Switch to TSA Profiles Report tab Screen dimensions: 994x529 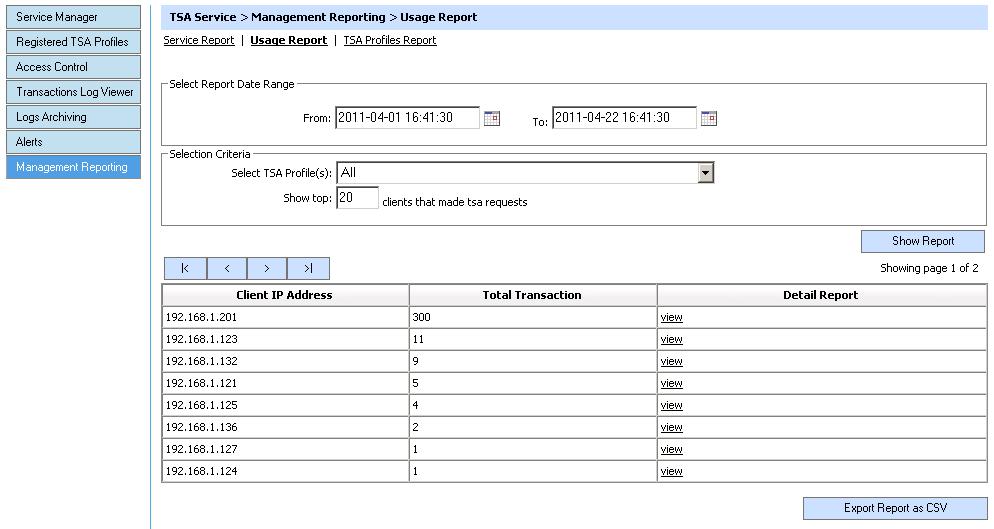point(390,40)
